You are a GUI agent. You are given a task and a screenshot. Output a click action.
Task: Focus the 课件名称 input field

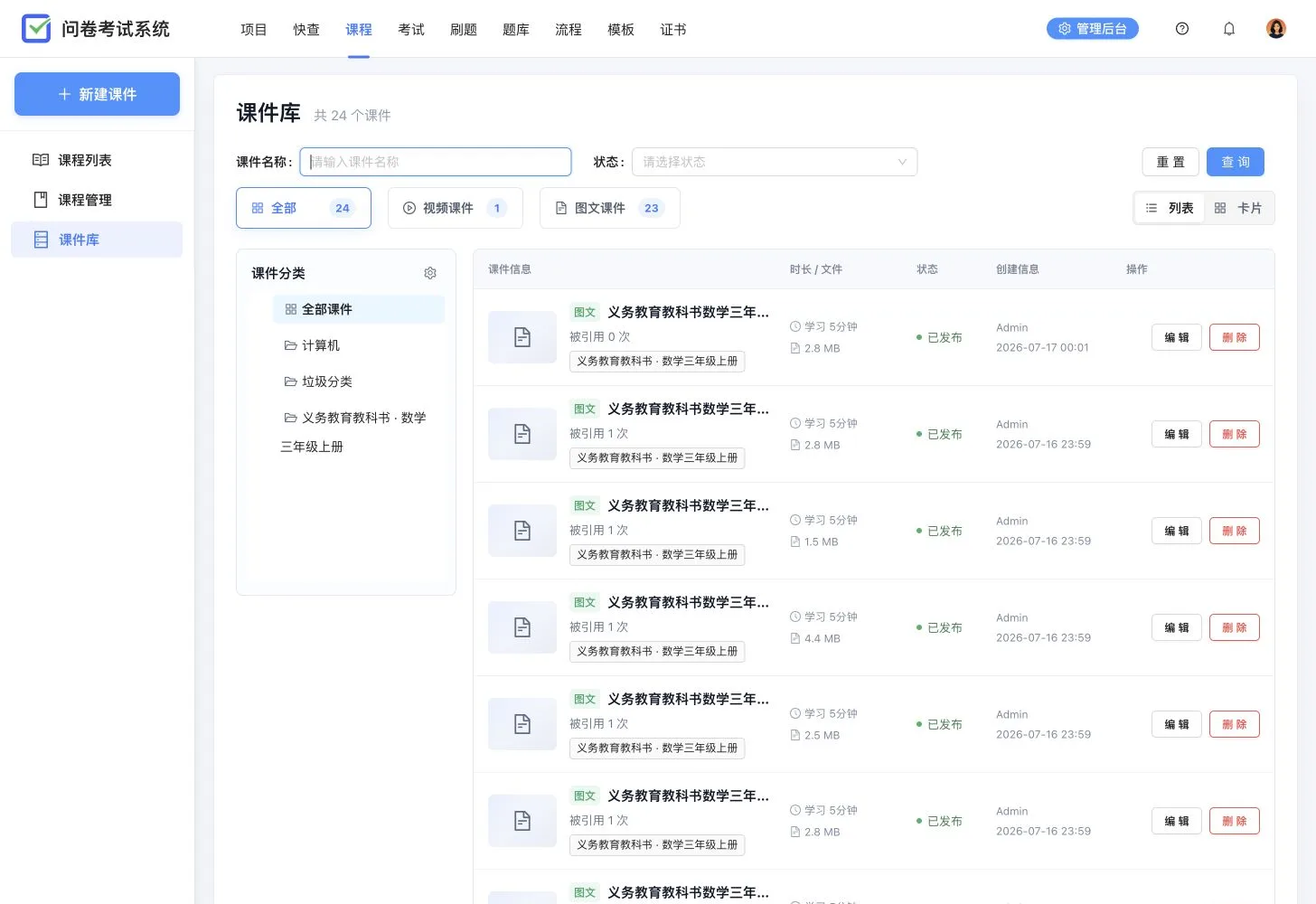coord(436,162)
